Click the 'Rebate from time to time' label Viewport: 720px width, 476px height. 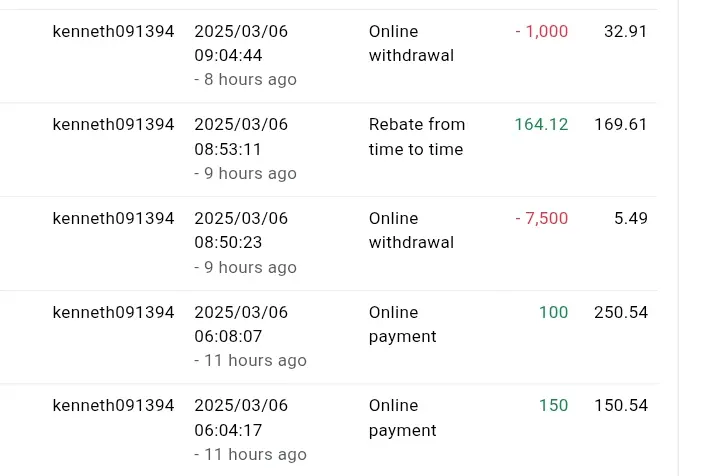417,137
